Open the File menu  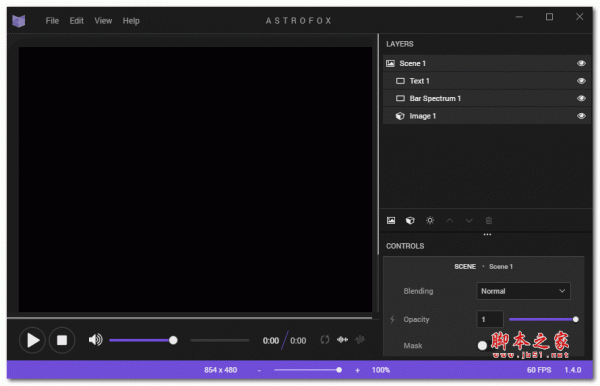click(52, 21)
